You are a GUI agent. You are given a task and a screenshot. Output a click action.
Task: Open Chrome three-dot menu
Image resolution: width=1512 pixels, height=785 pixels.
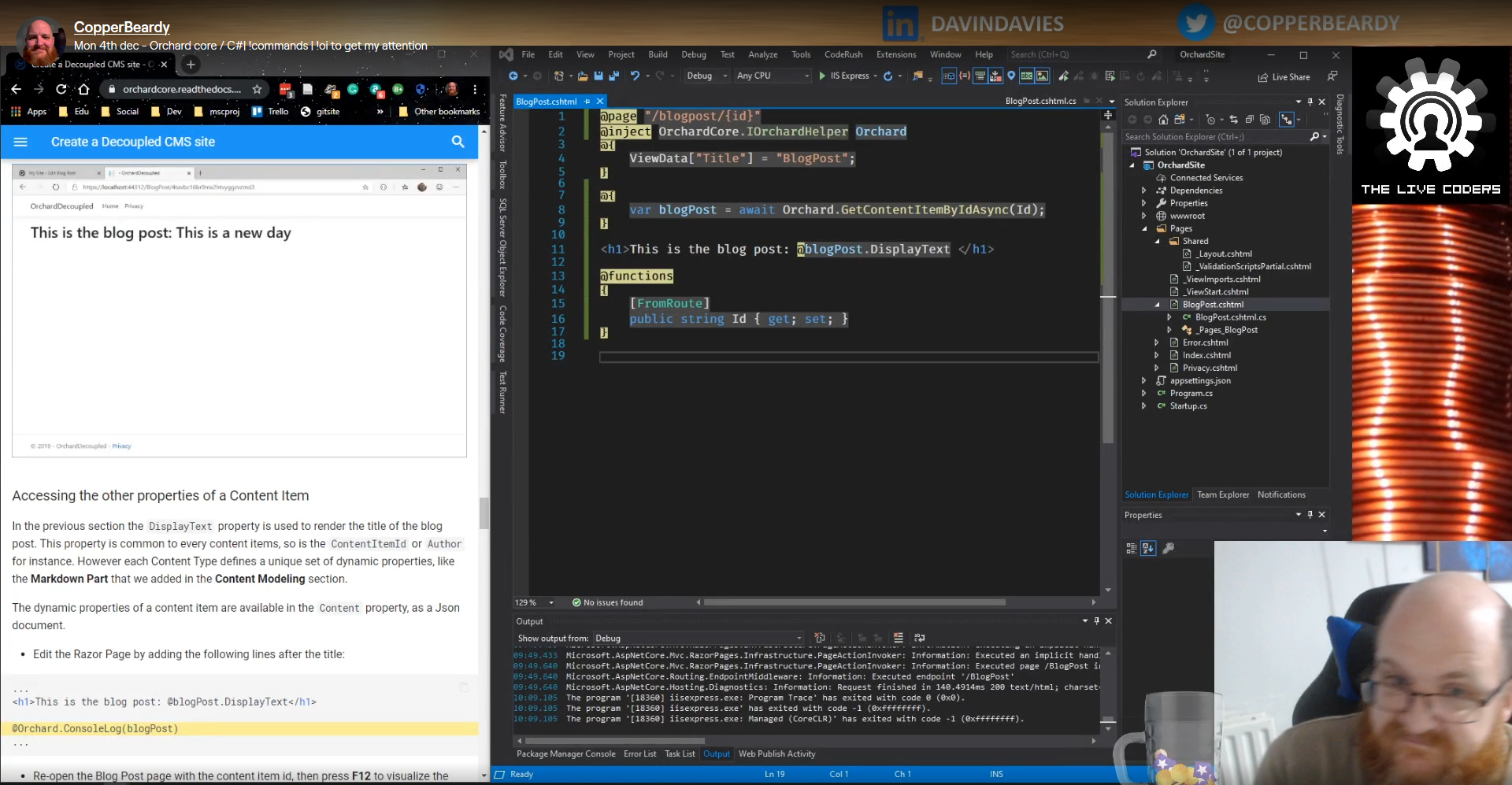click(x=475, y=89)
